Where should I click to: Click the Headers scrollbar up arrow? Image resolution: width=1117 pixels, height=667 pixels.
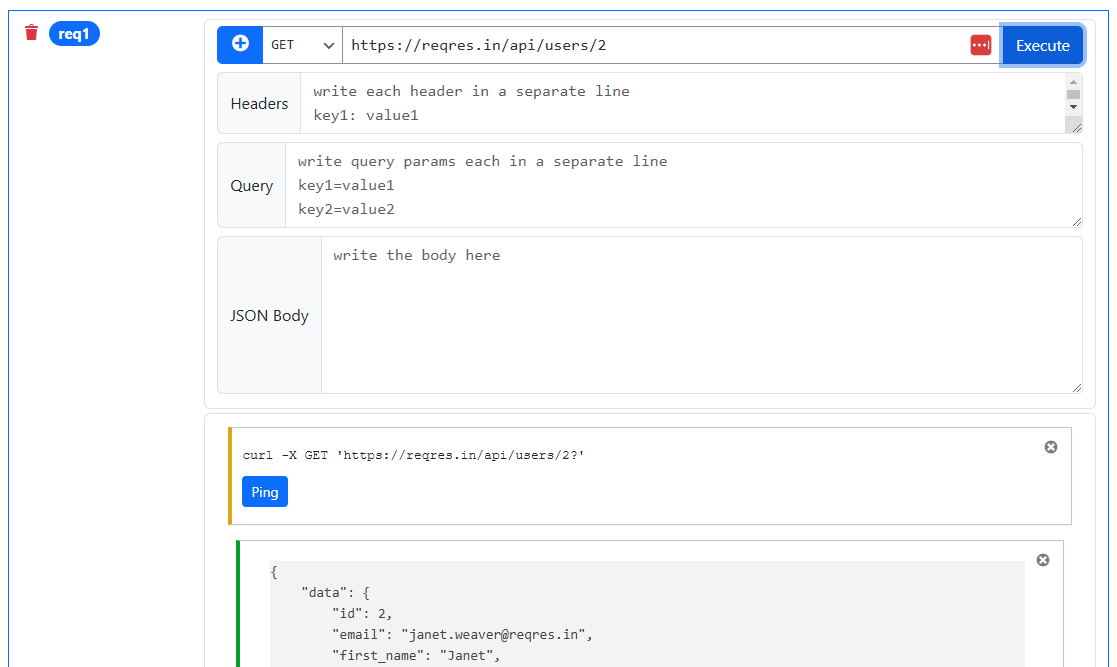coord(1074,81)
